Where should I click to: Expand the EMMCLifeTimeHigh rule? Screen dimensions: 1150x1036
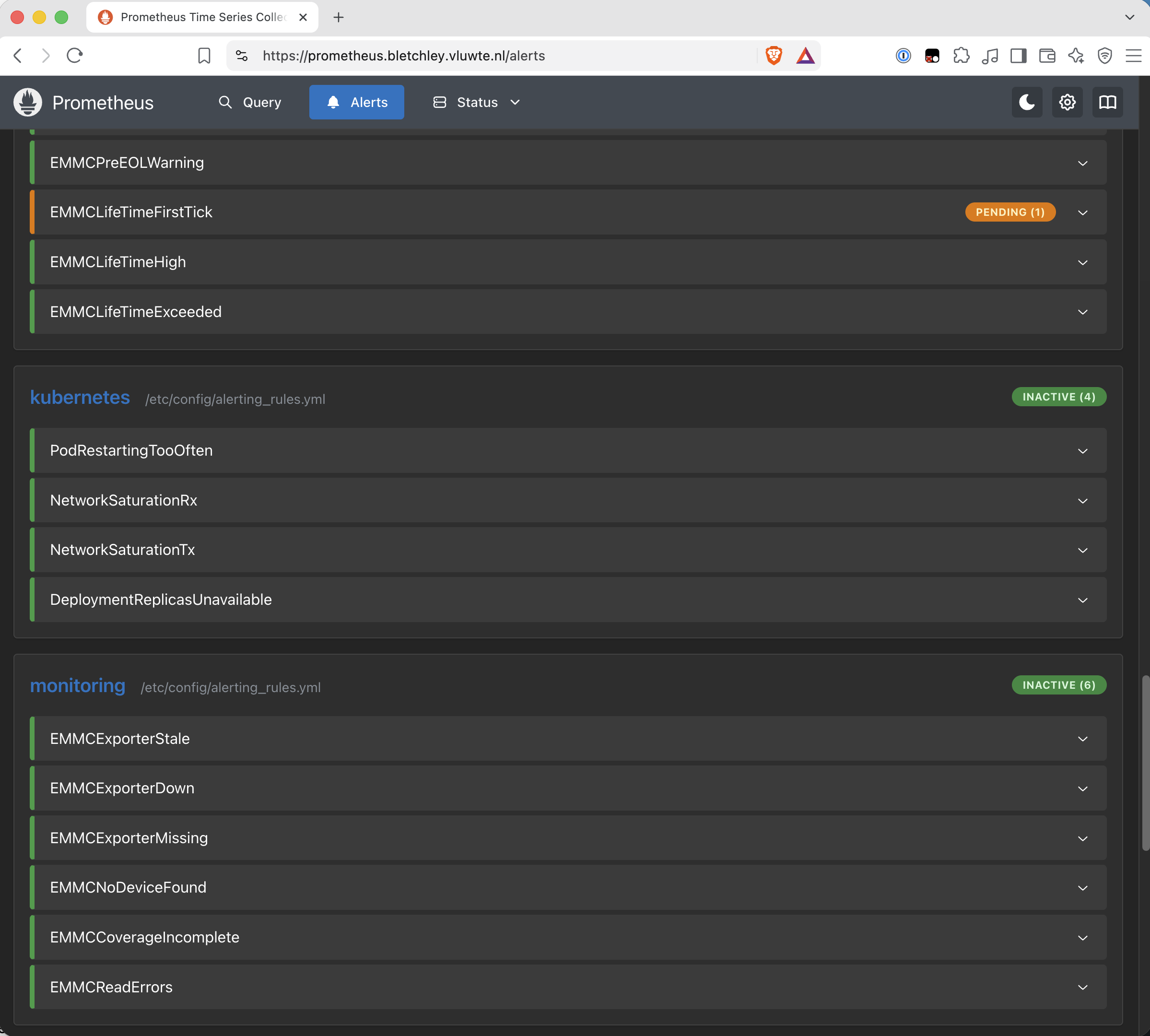coord(568,262)
